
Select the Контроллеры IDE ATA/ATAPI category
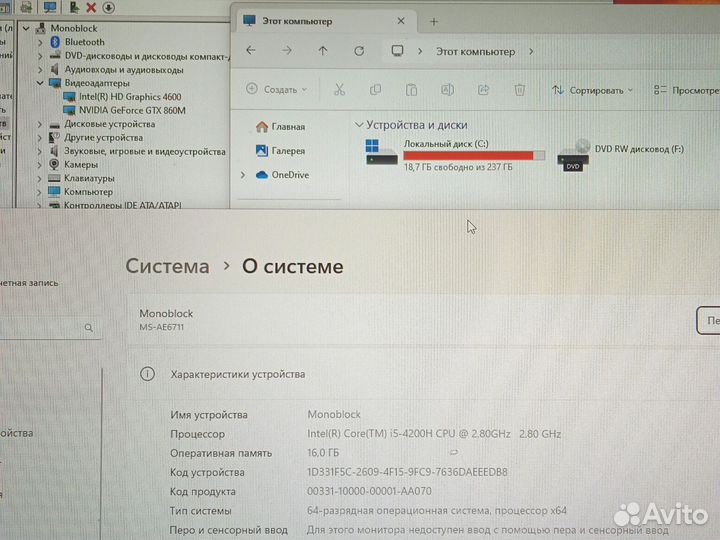click(123, 205)
